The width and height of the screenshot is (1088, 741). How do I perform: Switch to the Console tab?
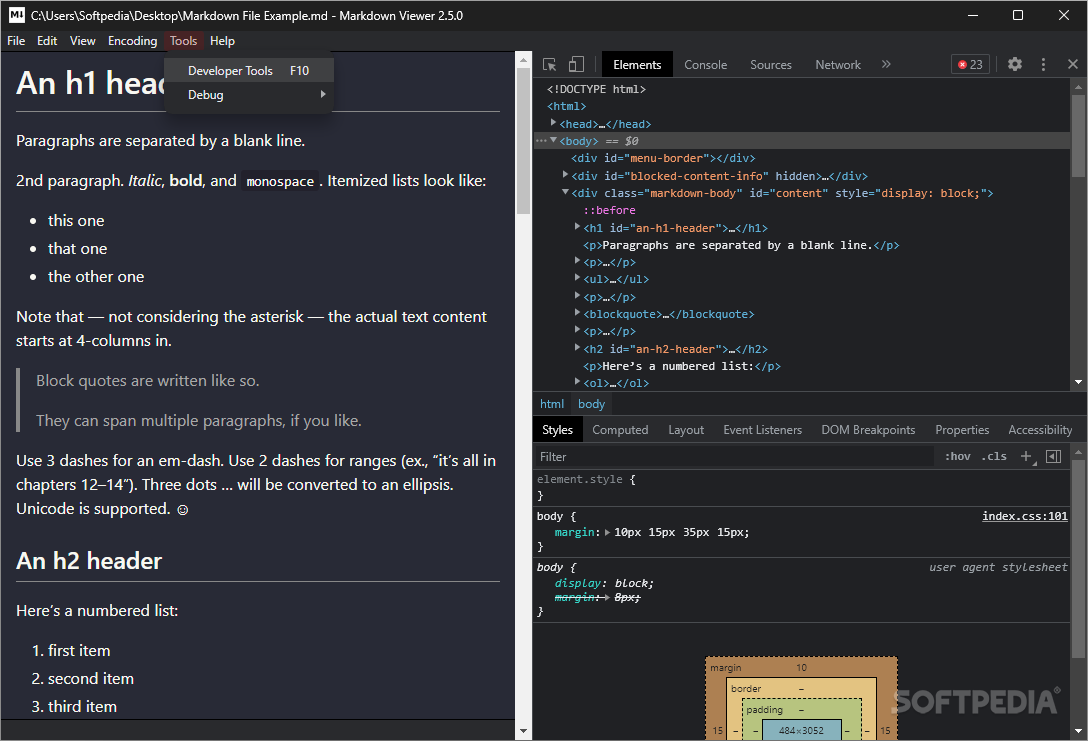coord(706,65)
